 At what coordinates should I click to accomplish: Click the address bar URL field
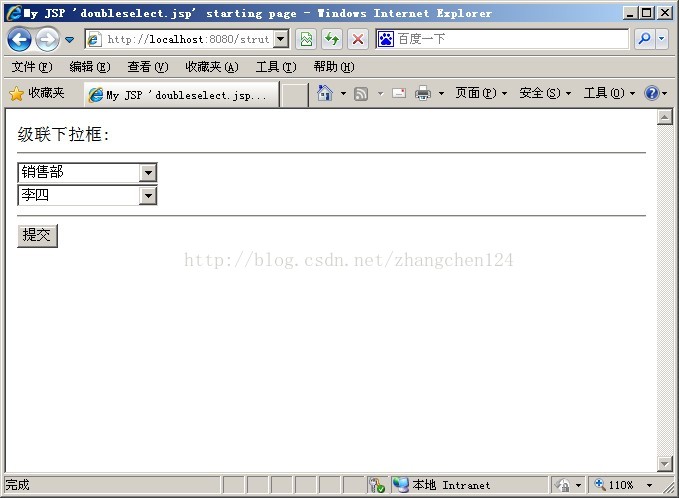tap(180, 39)
